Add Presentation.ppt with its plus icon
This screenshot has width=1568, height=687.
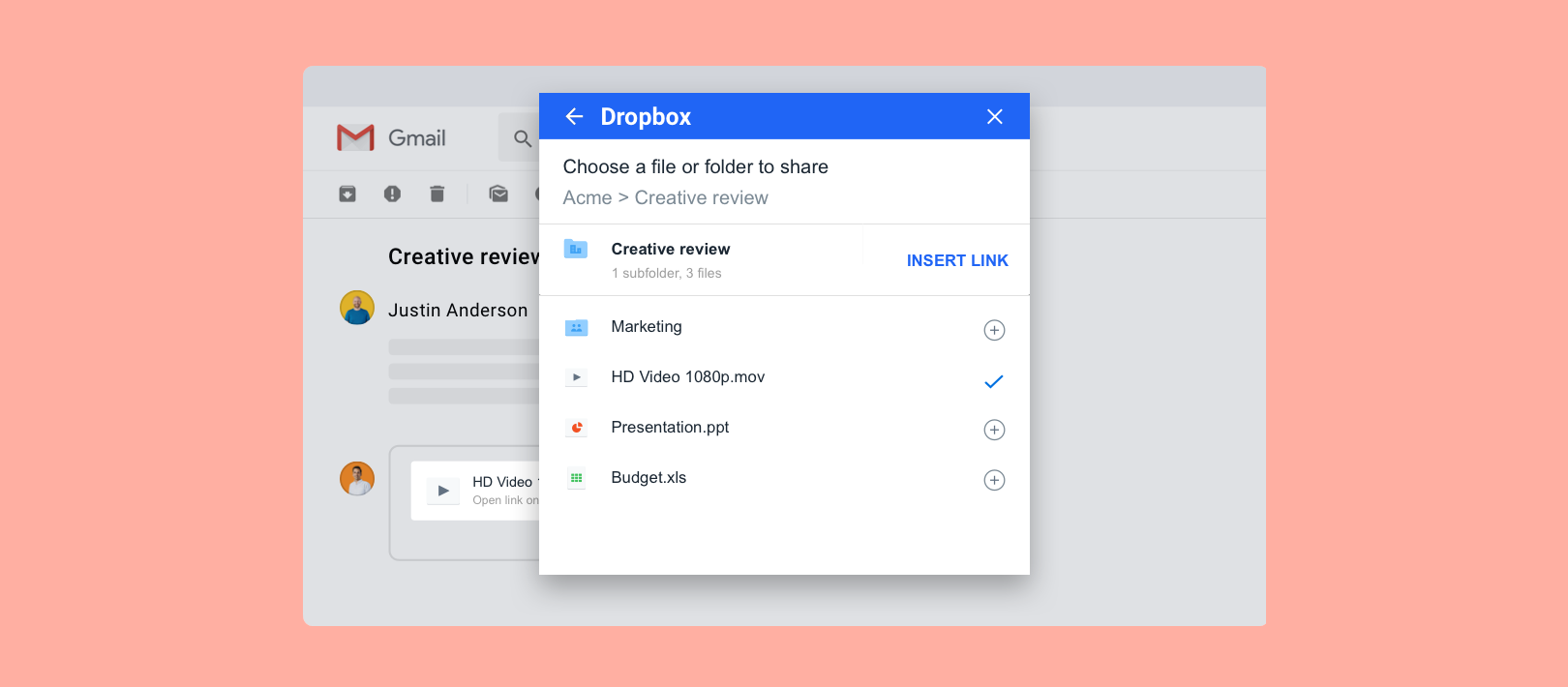[x=994, y=430]
